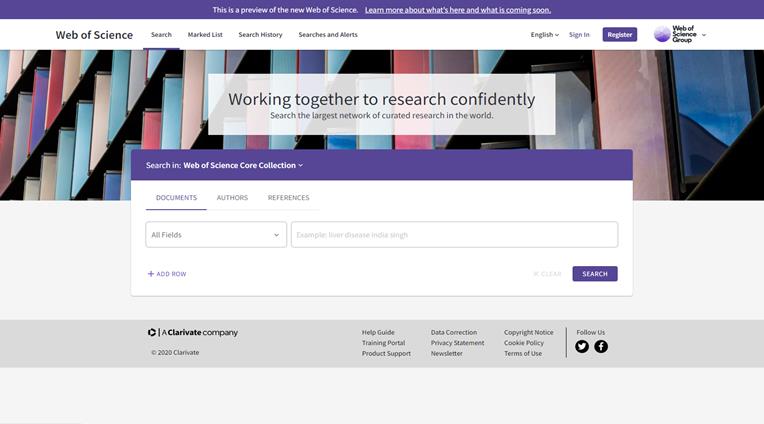Open the Terms of Use footer link
This screenshot has height=424, width=764.
(x=523, y=354)
